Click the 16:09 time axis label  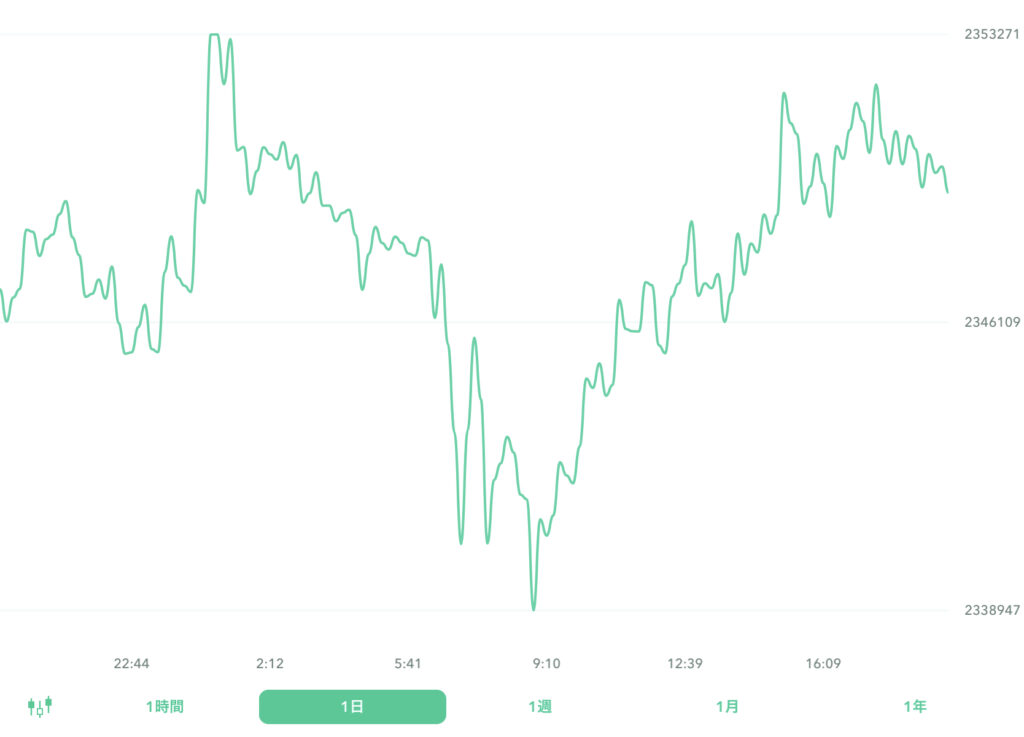tap(823, 663)
